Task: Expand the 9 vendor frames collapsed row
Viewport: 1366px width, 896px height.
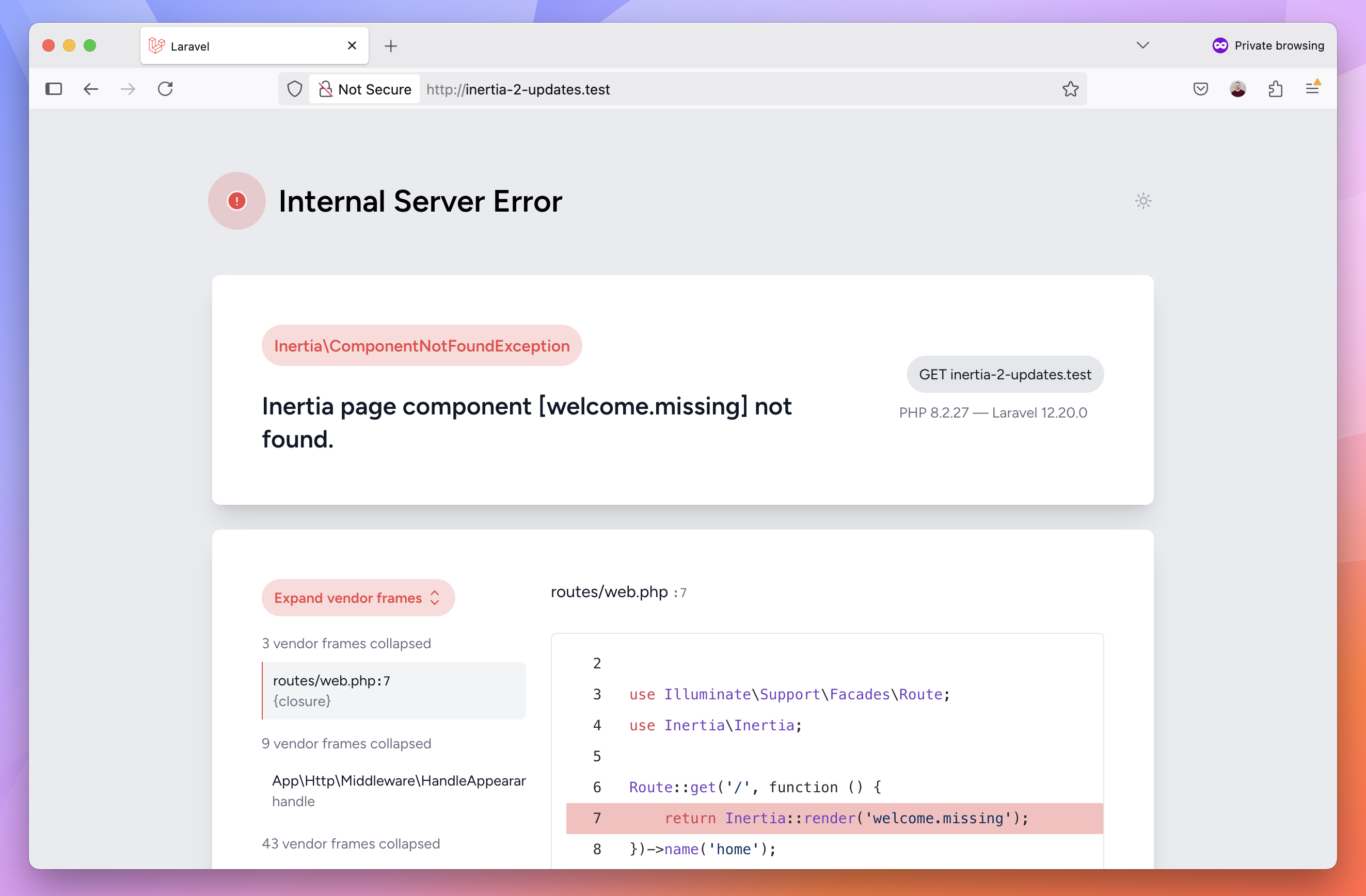Action: point(346,743)
